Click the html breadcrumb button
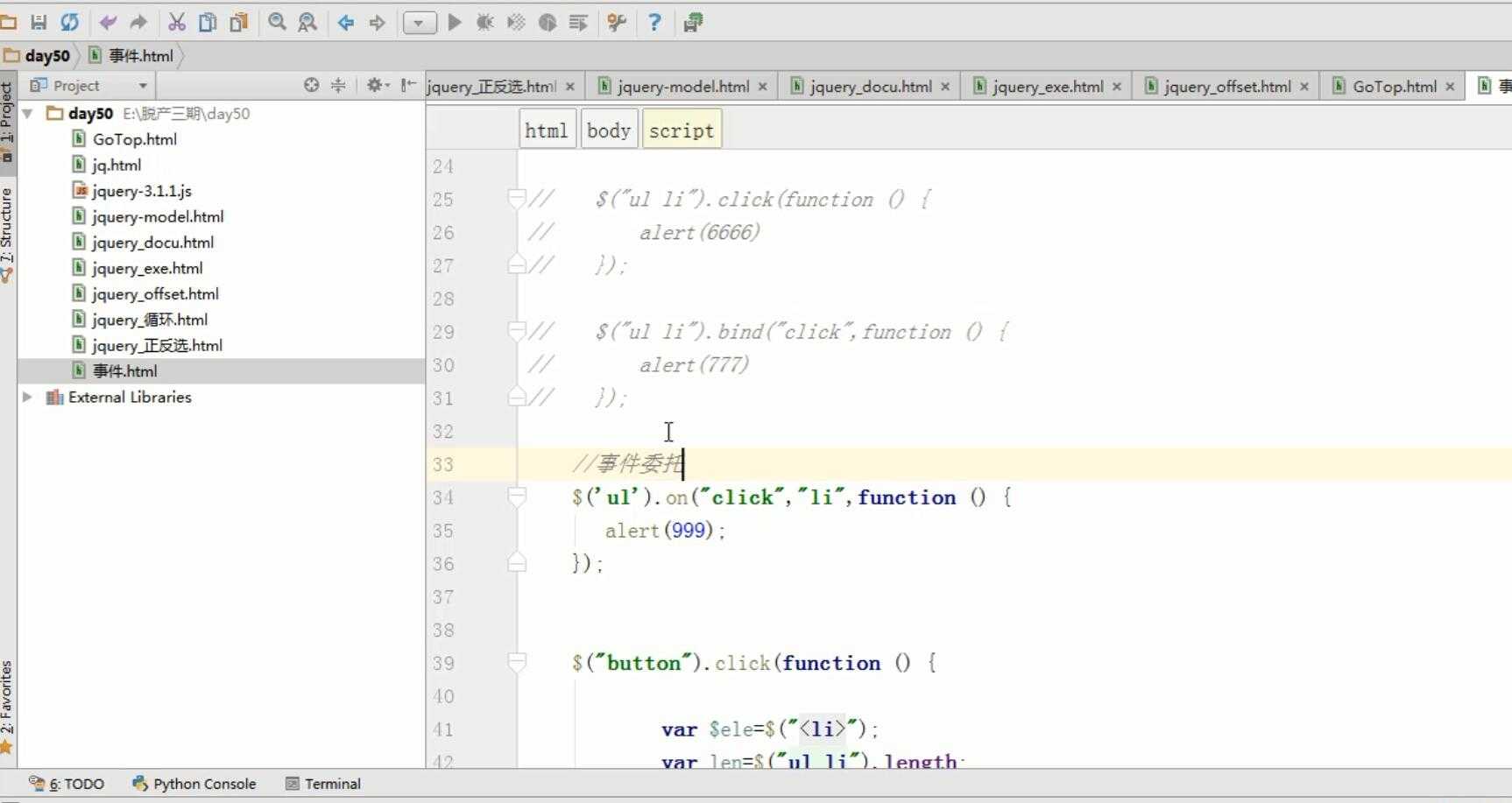The height and width of the screenshot is (803, 1512). click(x=547, y=130)
